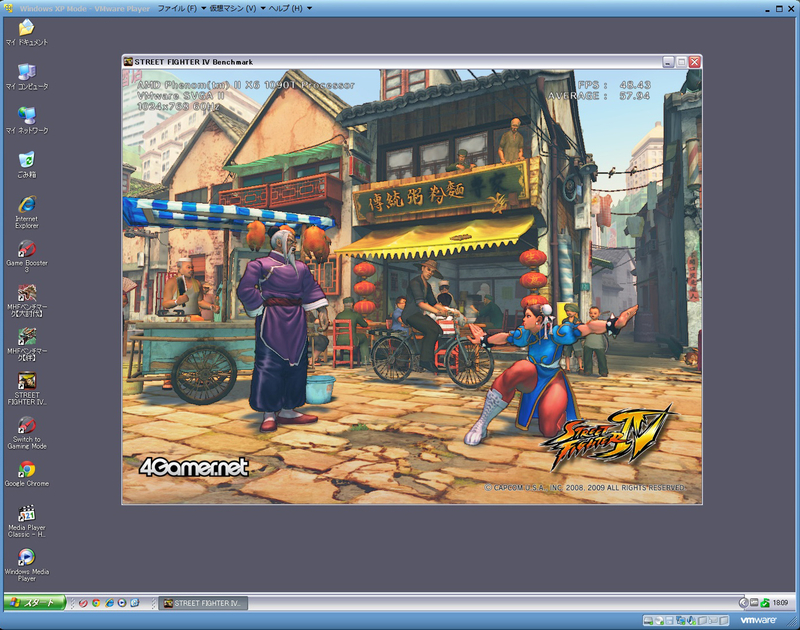Select the STREET FIGHTER IV desktop shortcut
The width and height of the screenshot is (800, 630).
coord(27,389)
